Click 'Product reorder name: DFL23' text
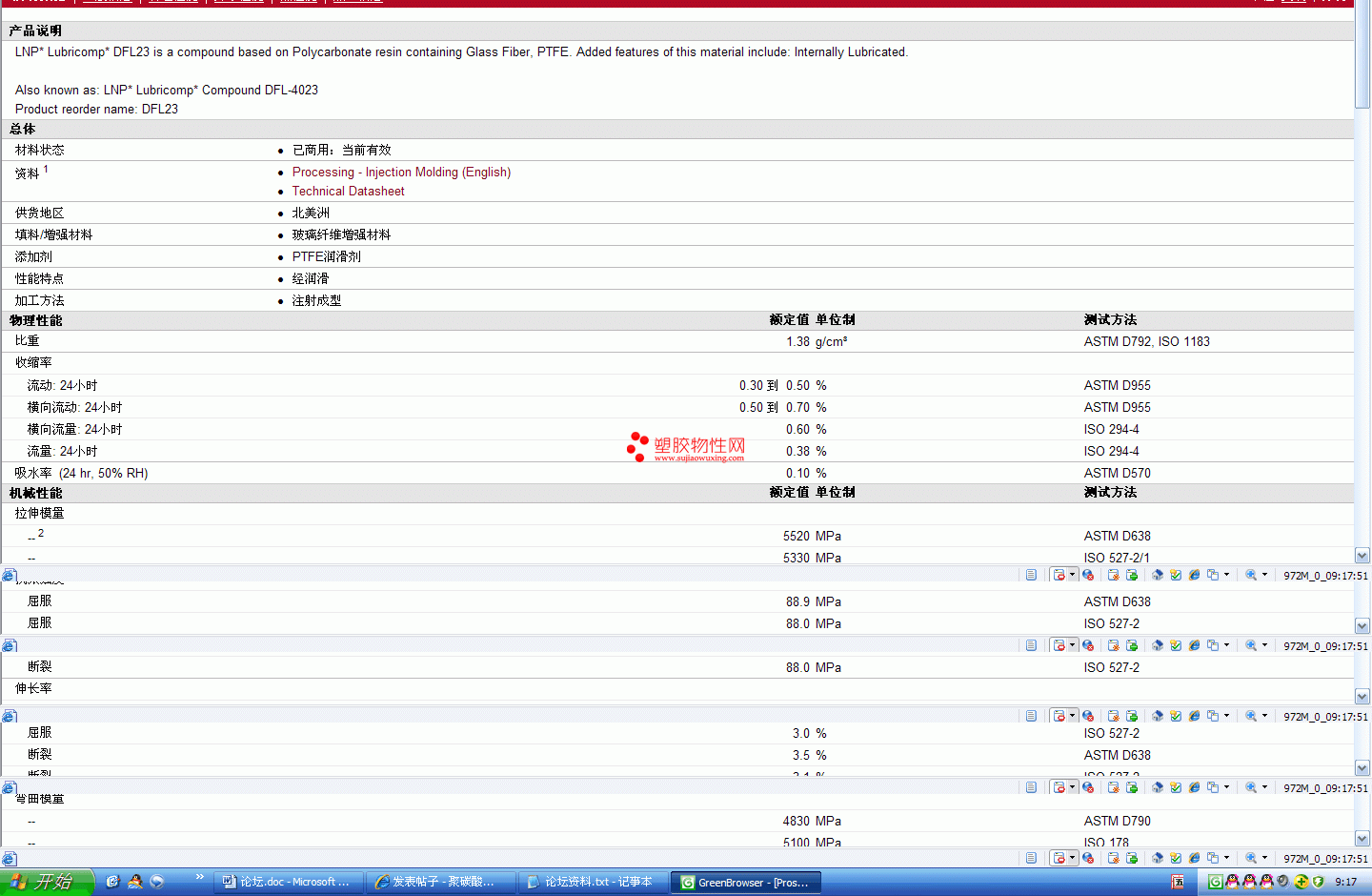This screenshot has height=896, width=1372. [x=96, y=109]
